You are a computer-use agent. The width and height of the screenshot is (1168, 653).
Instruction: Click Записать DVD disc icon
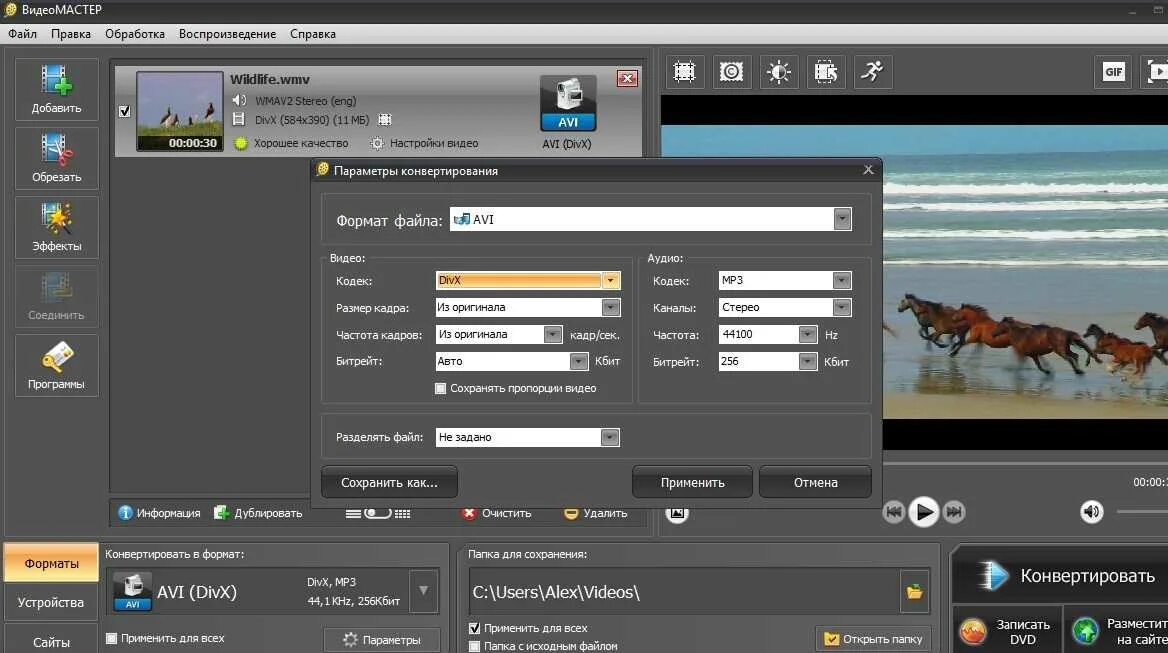point(972,631)
